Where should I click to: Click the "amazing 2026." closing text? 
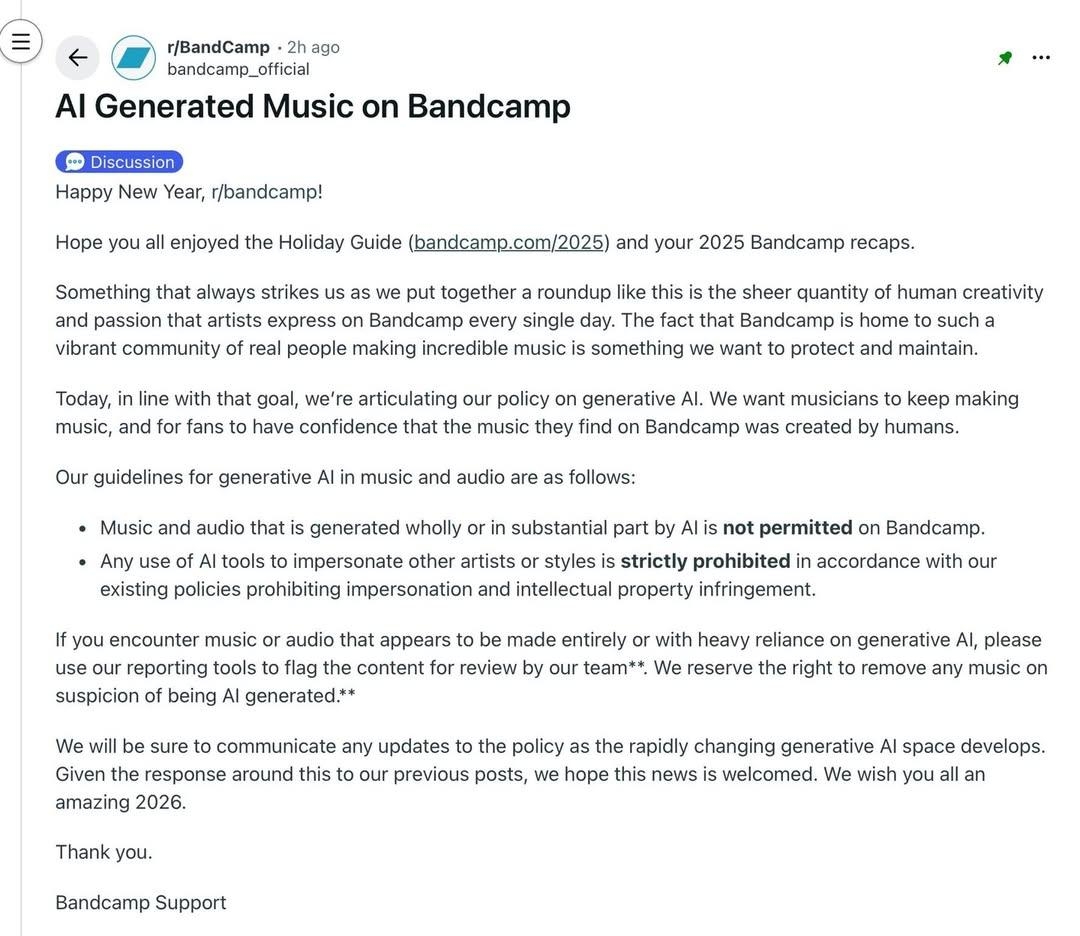click(x=121, y=802)
